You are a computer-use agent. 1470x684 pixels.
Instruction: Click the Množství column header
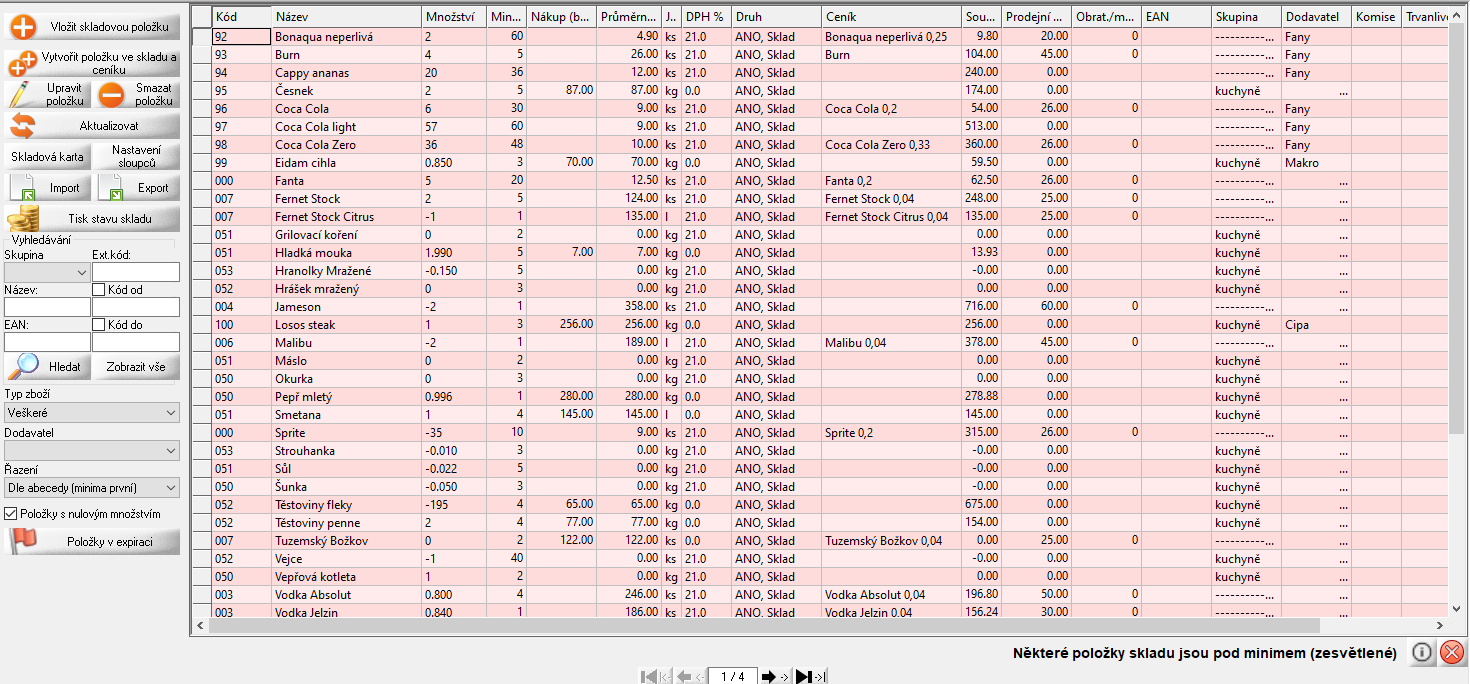[x=453, y=17]
